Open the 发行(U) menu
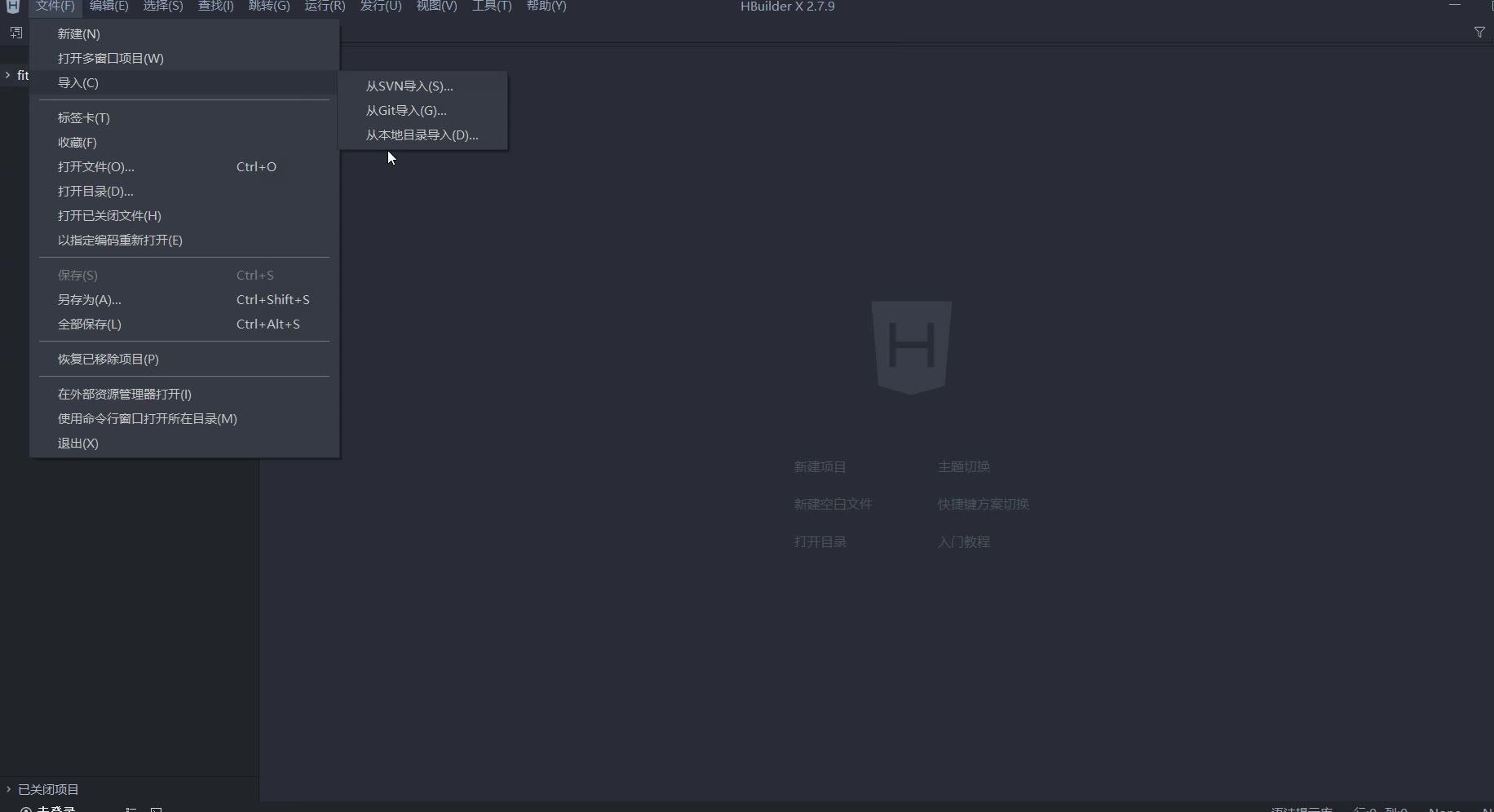The image size is (1494, 812). coord(381,7)
